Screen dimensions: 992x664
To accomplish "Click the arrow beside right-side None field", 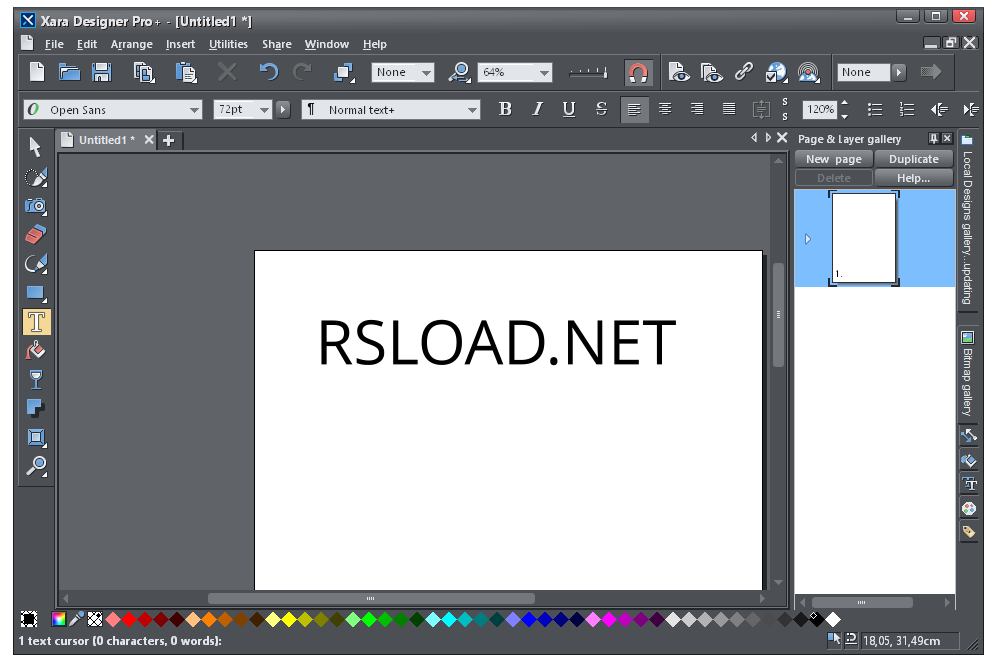I will (898, 72).
